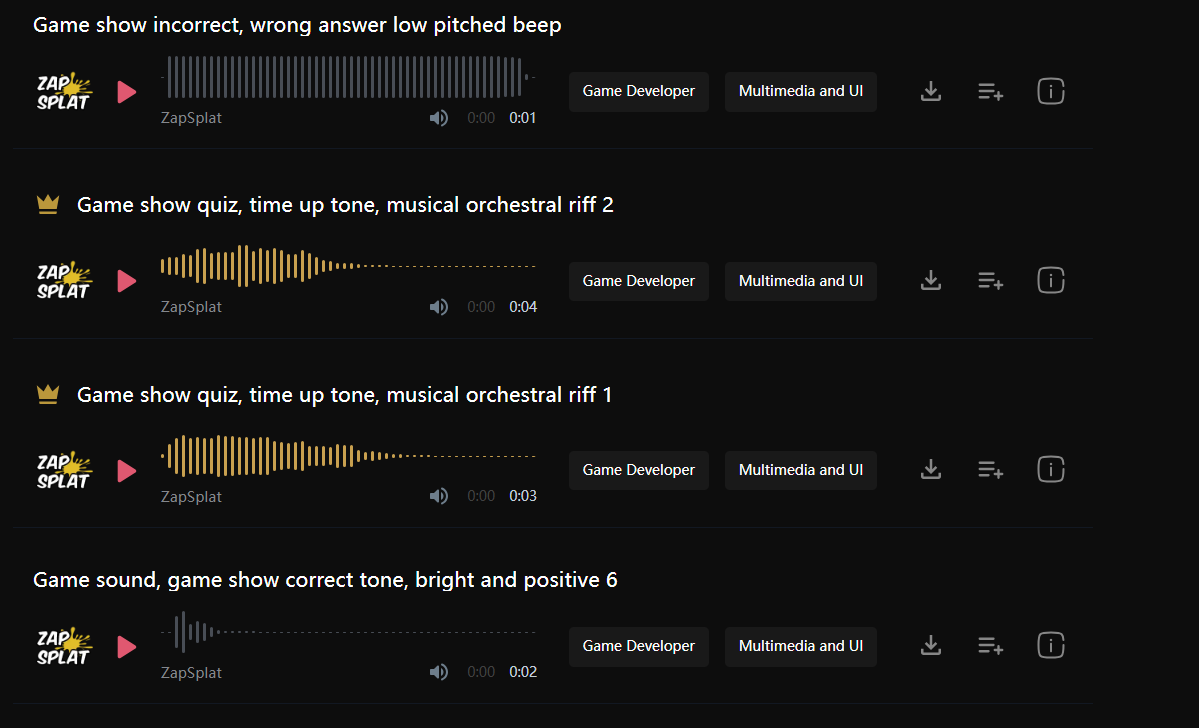Download the wrong answer low pitched beep

[x=931, y=92]
